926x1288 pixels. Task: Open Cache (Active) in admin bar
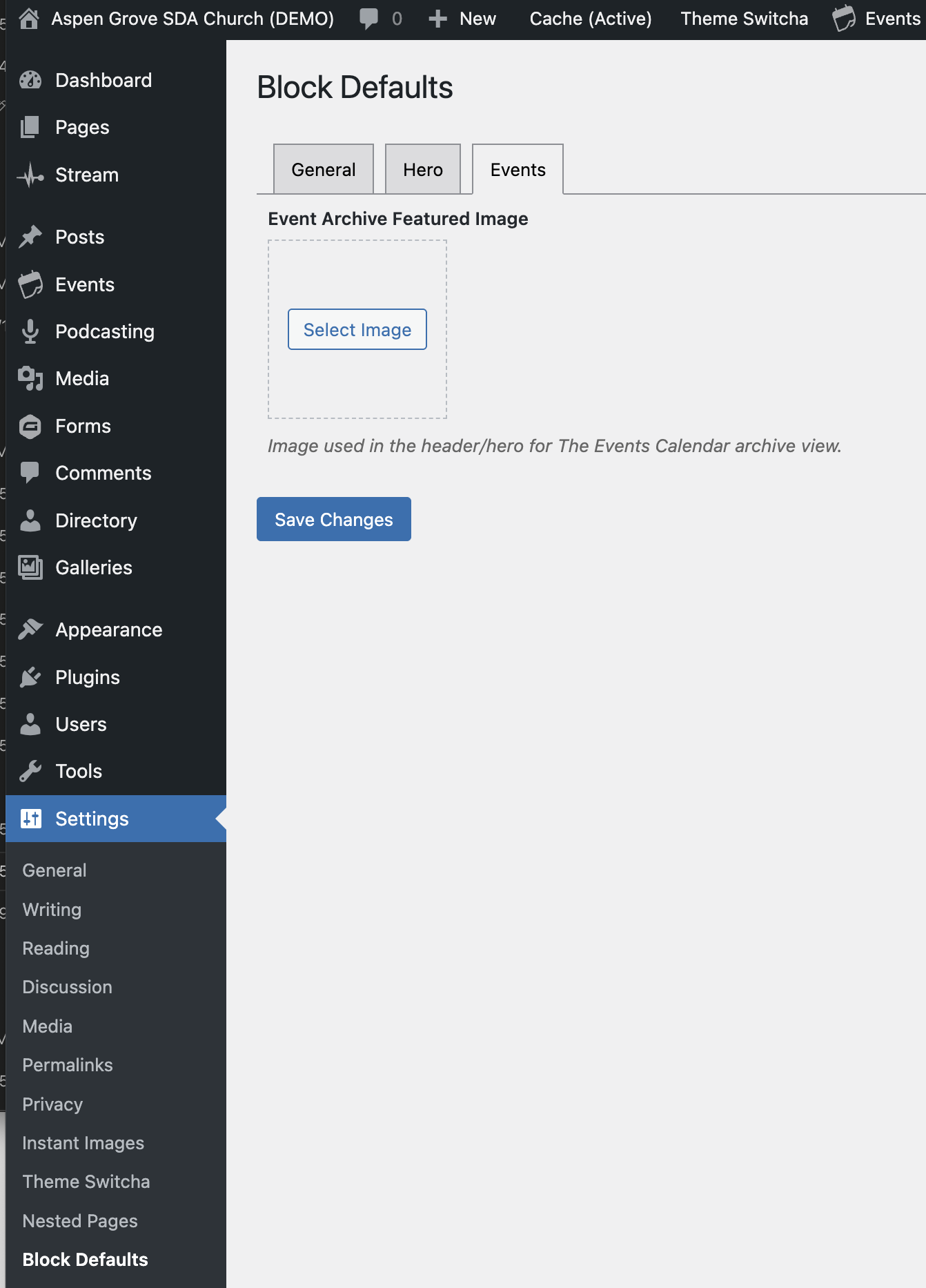pos(591,19)
